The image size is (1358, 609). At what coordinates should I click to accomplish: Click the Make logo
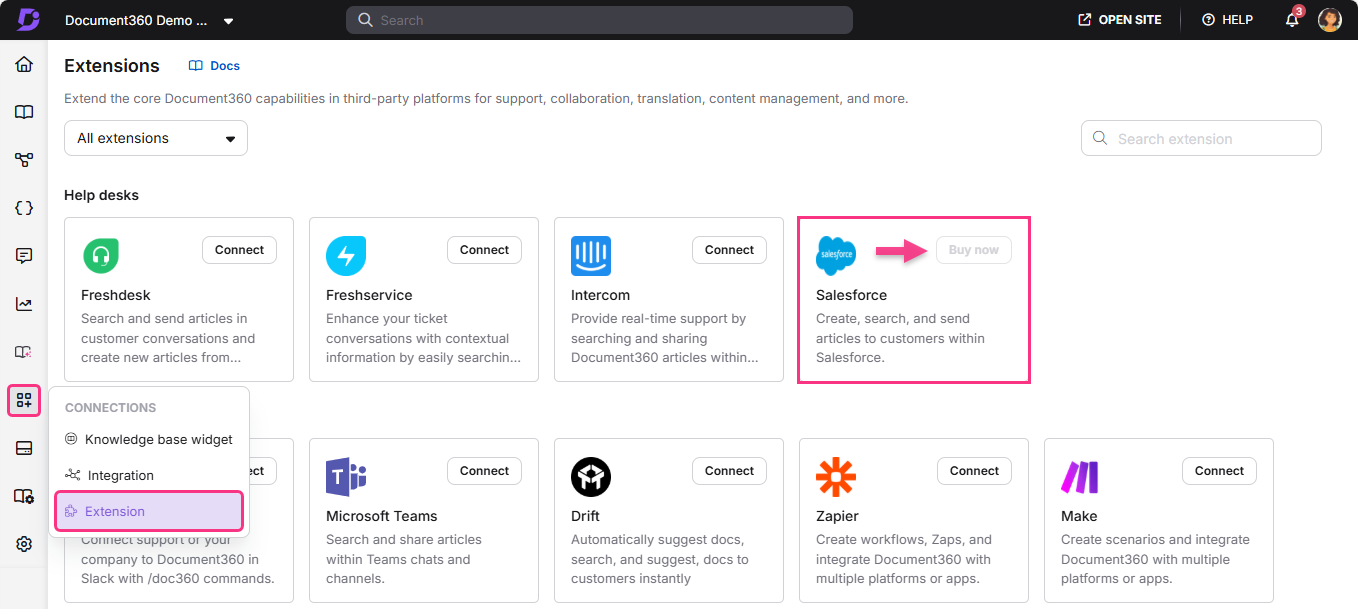[1080, 477]
